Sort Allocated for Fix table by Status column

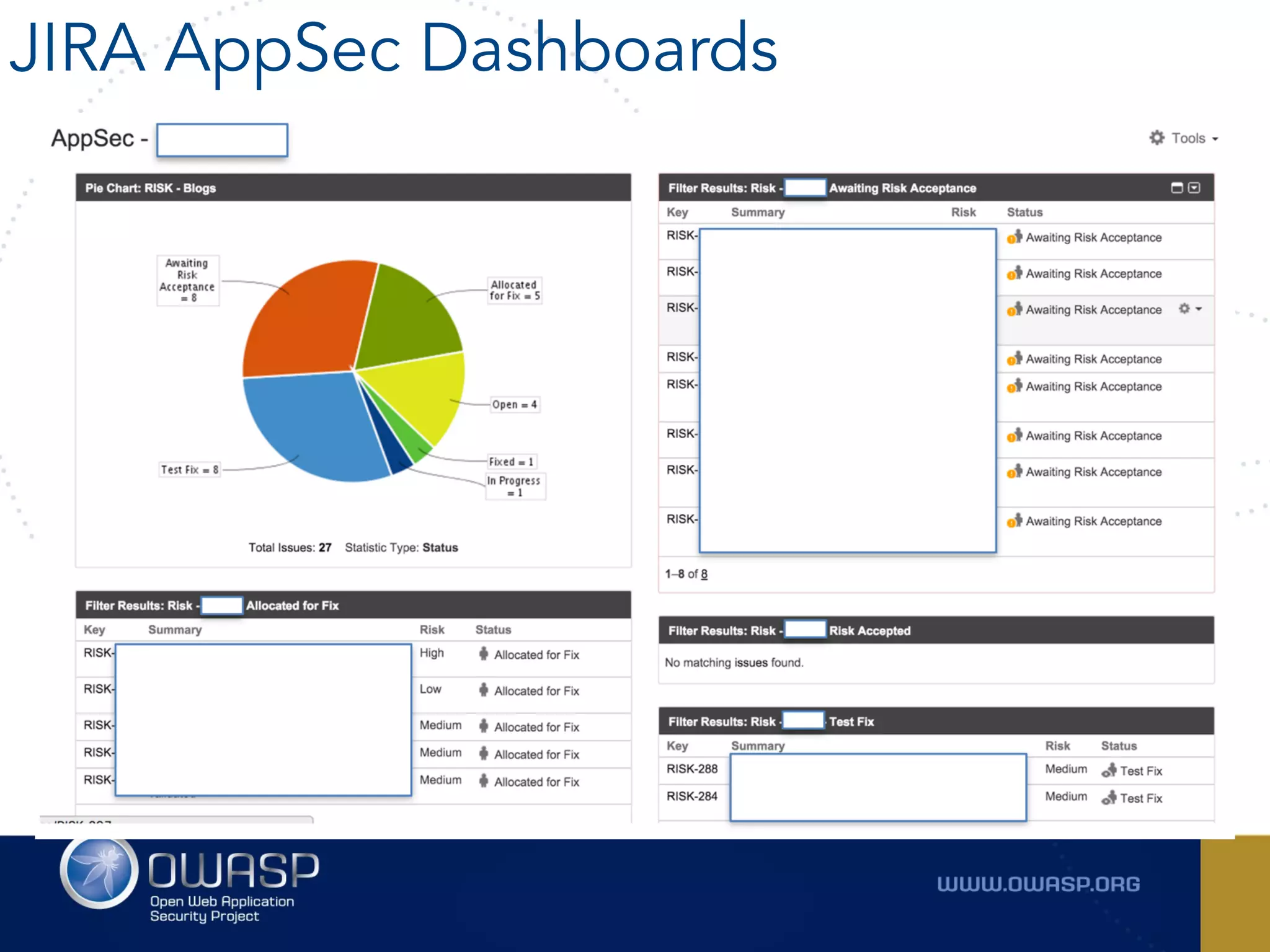(493, 630)
